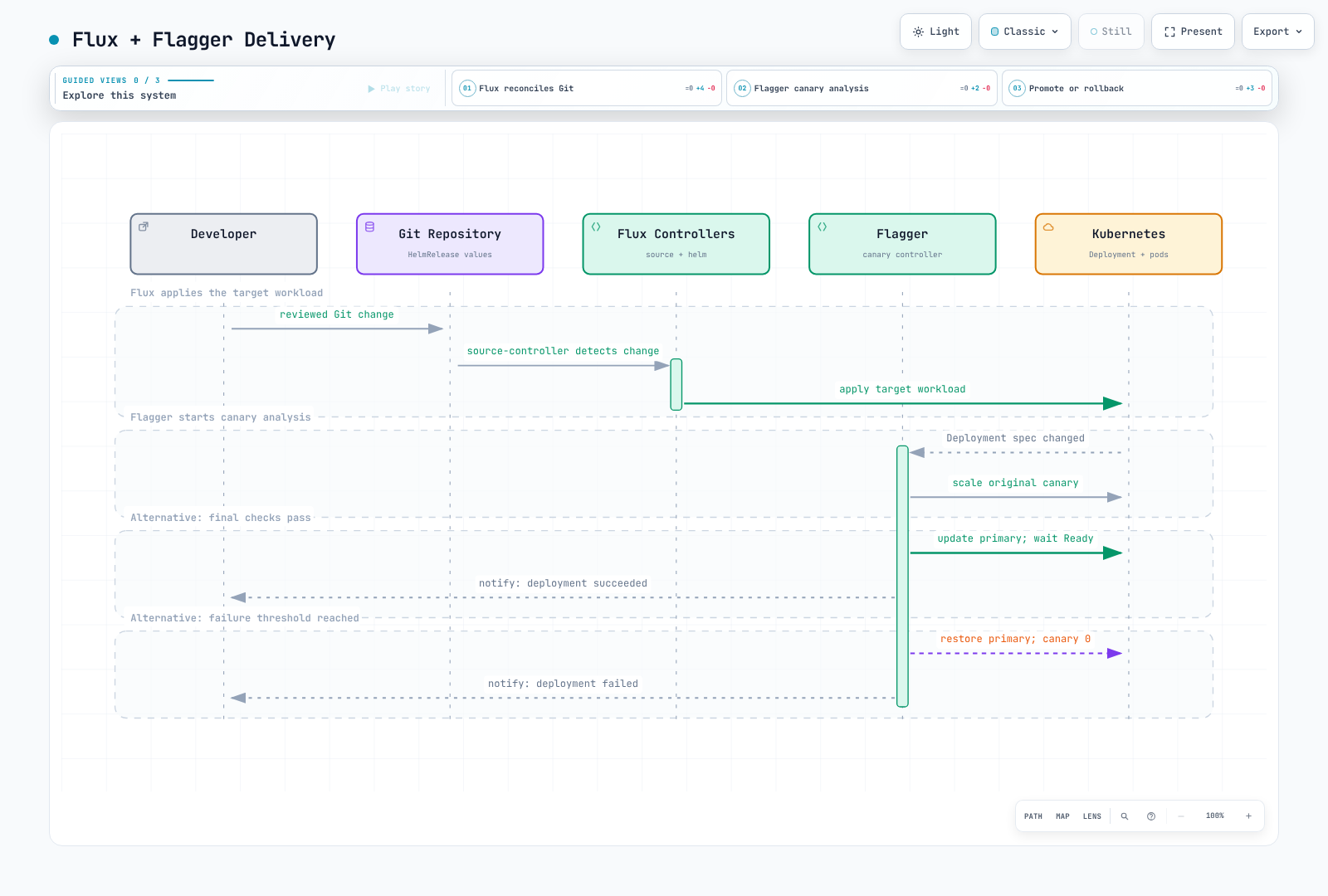This screenshot has height=896, width=1328.
Task: Open the help question-mark icon
Action: 1151,816
